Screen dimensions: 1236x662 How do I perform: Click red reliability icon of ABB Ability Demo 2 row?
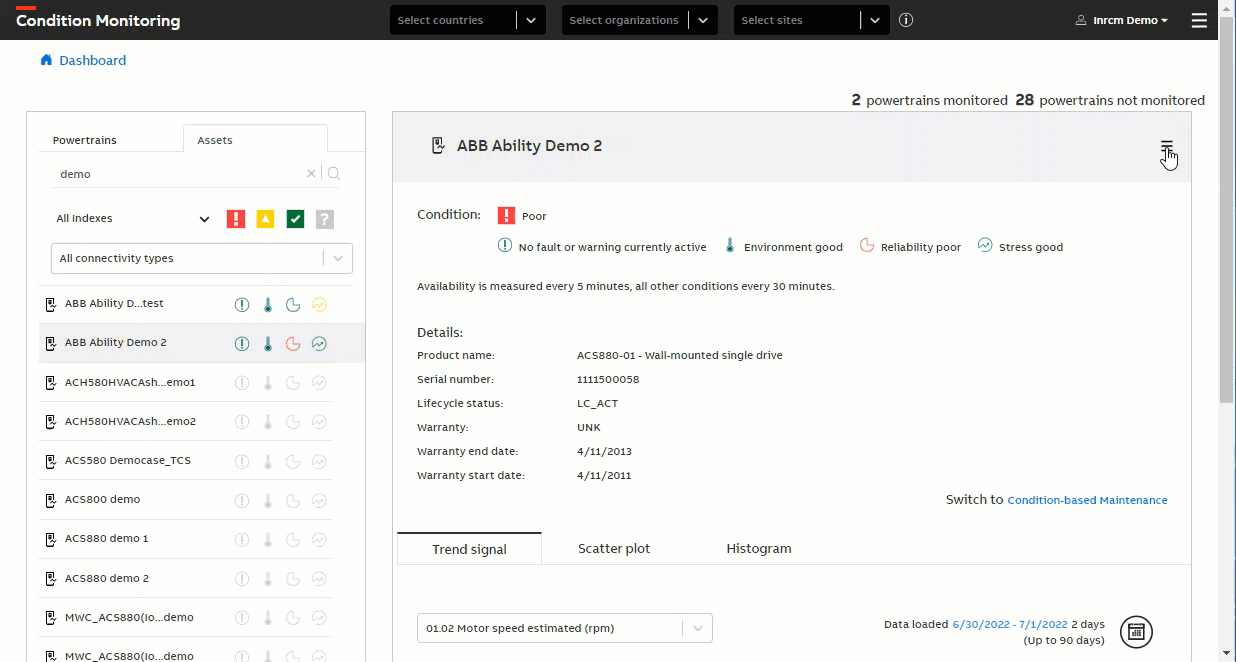(293, 344)
